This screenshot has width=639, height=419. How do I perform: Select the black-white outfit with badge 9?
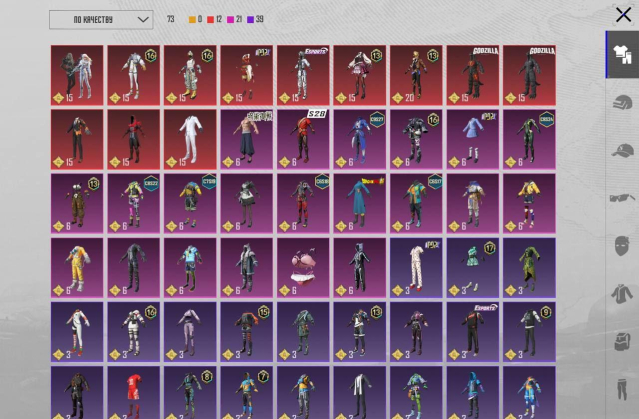[x=529, y=332]
